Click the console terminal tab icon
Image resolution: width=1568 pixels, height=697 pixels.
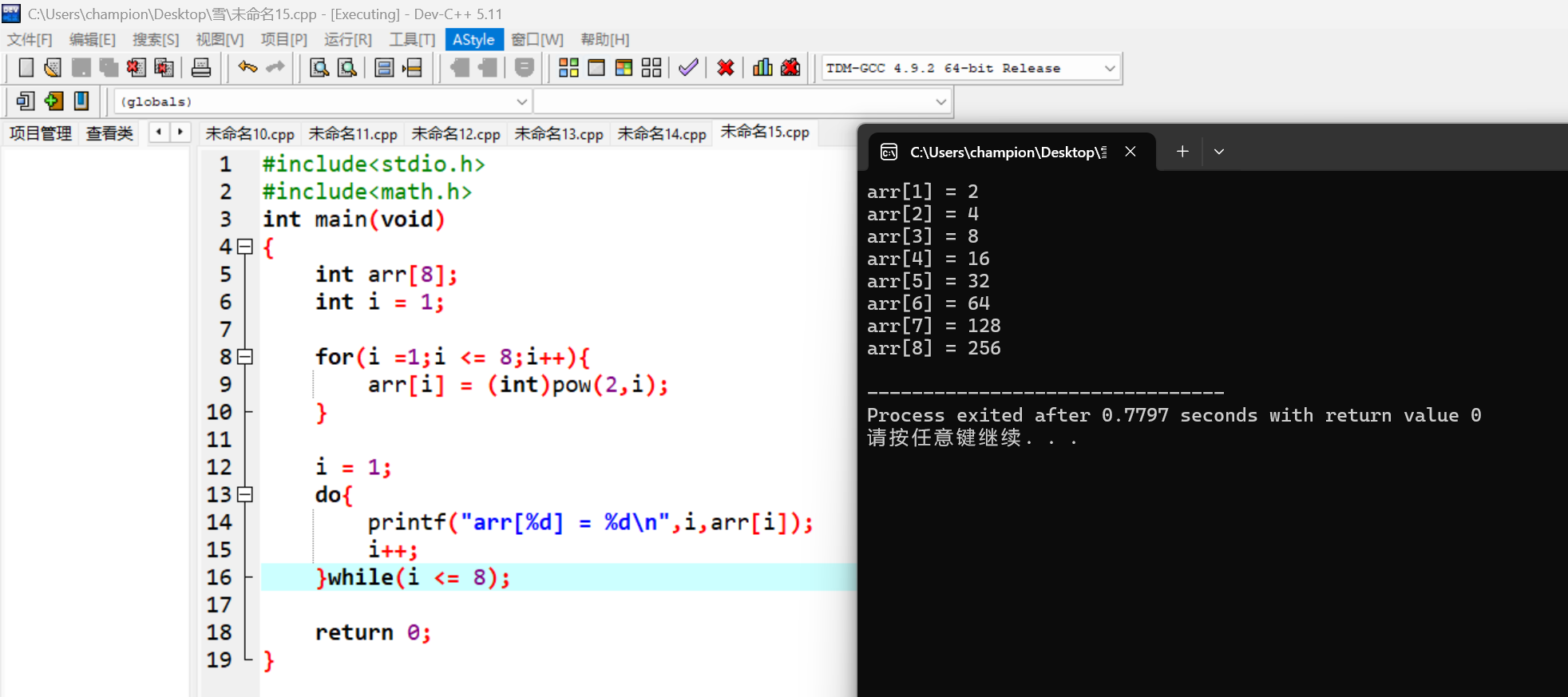[x=889, y=152]
